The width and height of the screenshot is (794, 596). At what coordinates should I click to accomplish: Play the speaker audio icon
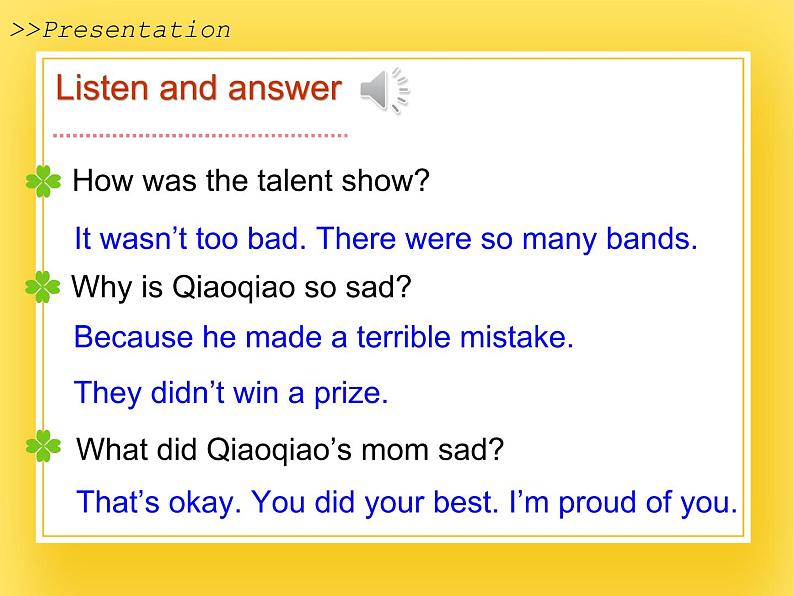(x=385, y=90)
